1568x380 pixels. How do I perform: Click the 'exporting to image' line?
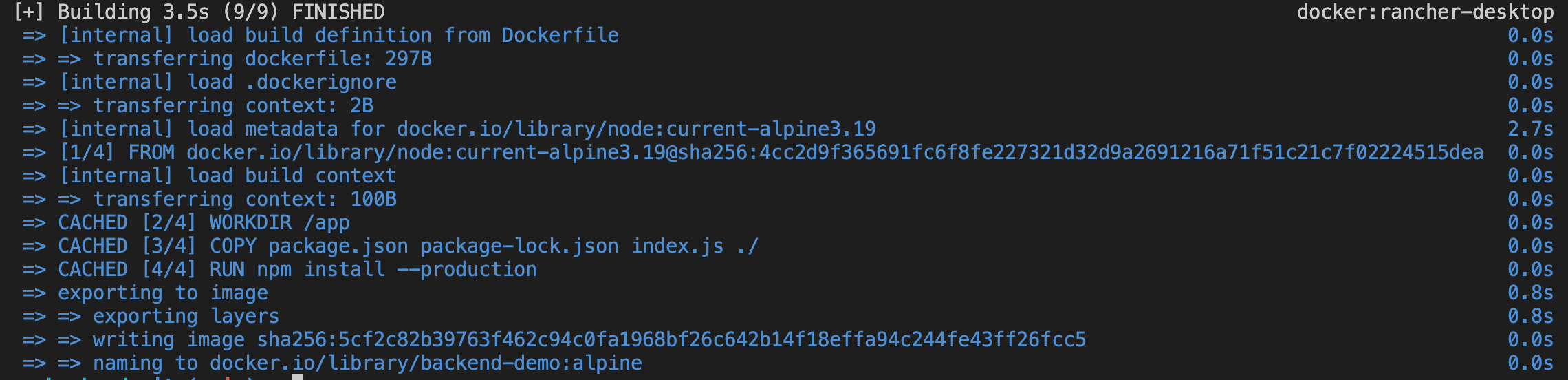[x=163, y=293]
